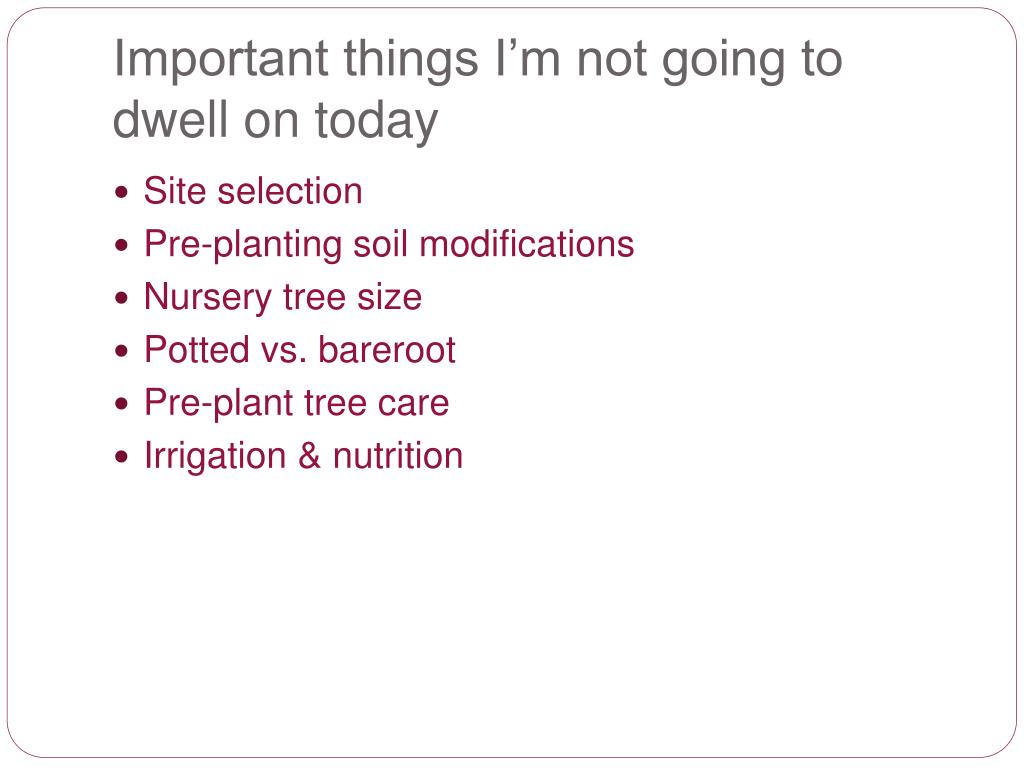Click the bullet dot before 'Potted vs. bareroot'

click(121, 351)
